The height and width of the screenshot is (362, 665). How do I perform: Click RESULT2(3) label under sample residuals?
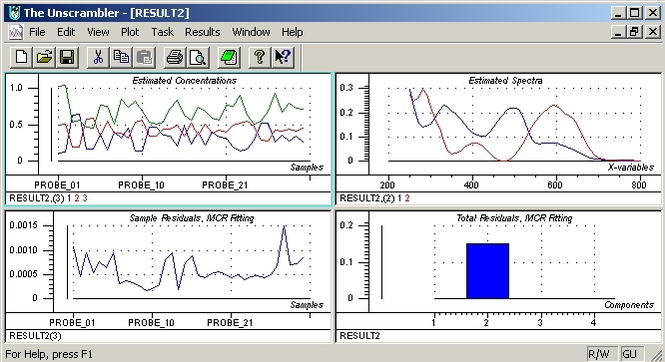click(35, 336)
